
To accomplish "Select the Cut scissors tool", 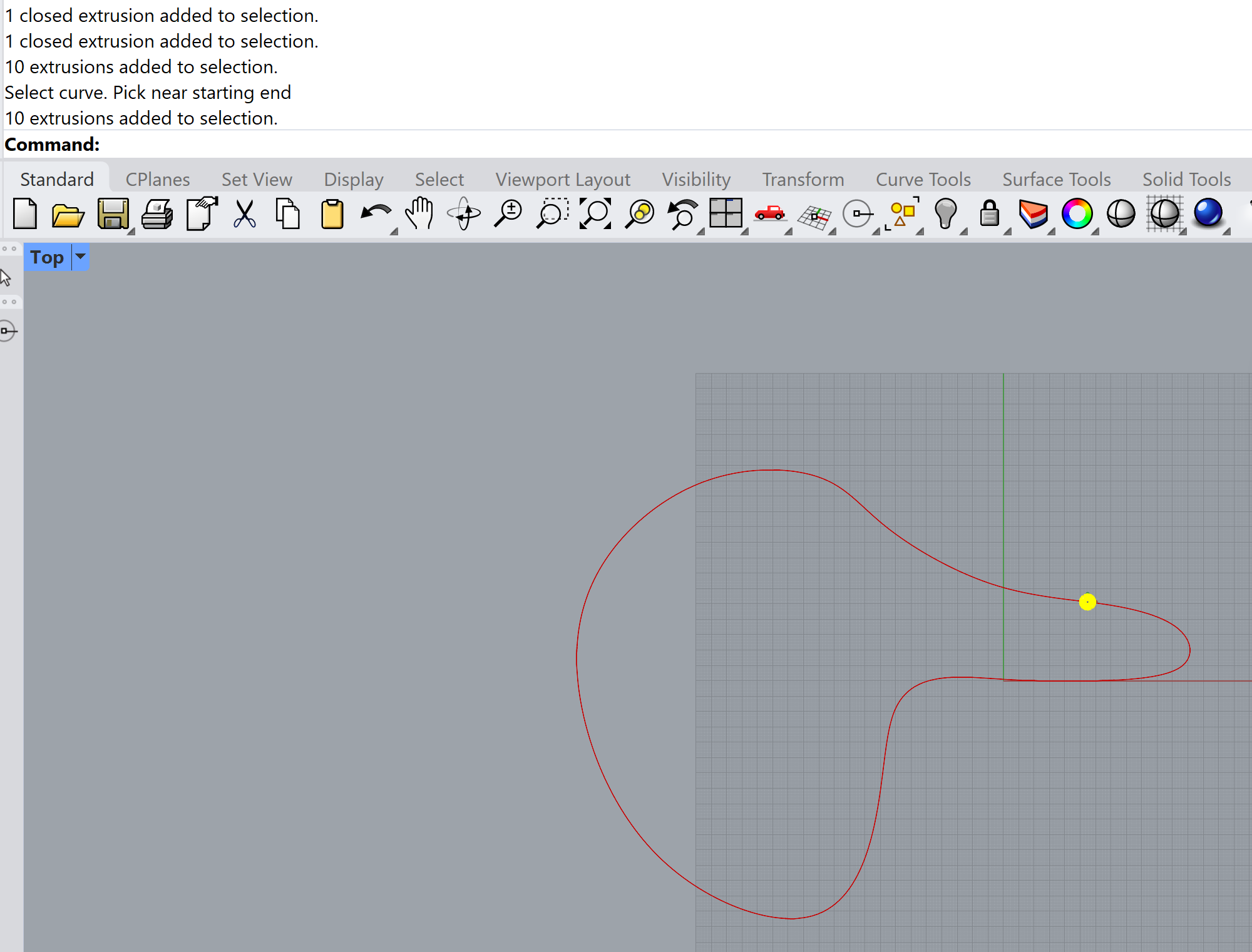I will coord(244,214).
